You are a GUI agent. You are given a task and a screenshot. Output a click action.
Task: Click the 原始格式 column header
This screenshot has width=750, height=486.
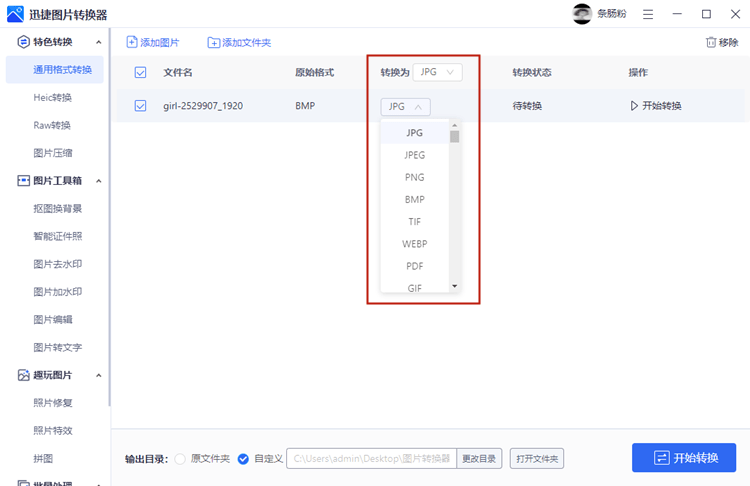(314, 72)
